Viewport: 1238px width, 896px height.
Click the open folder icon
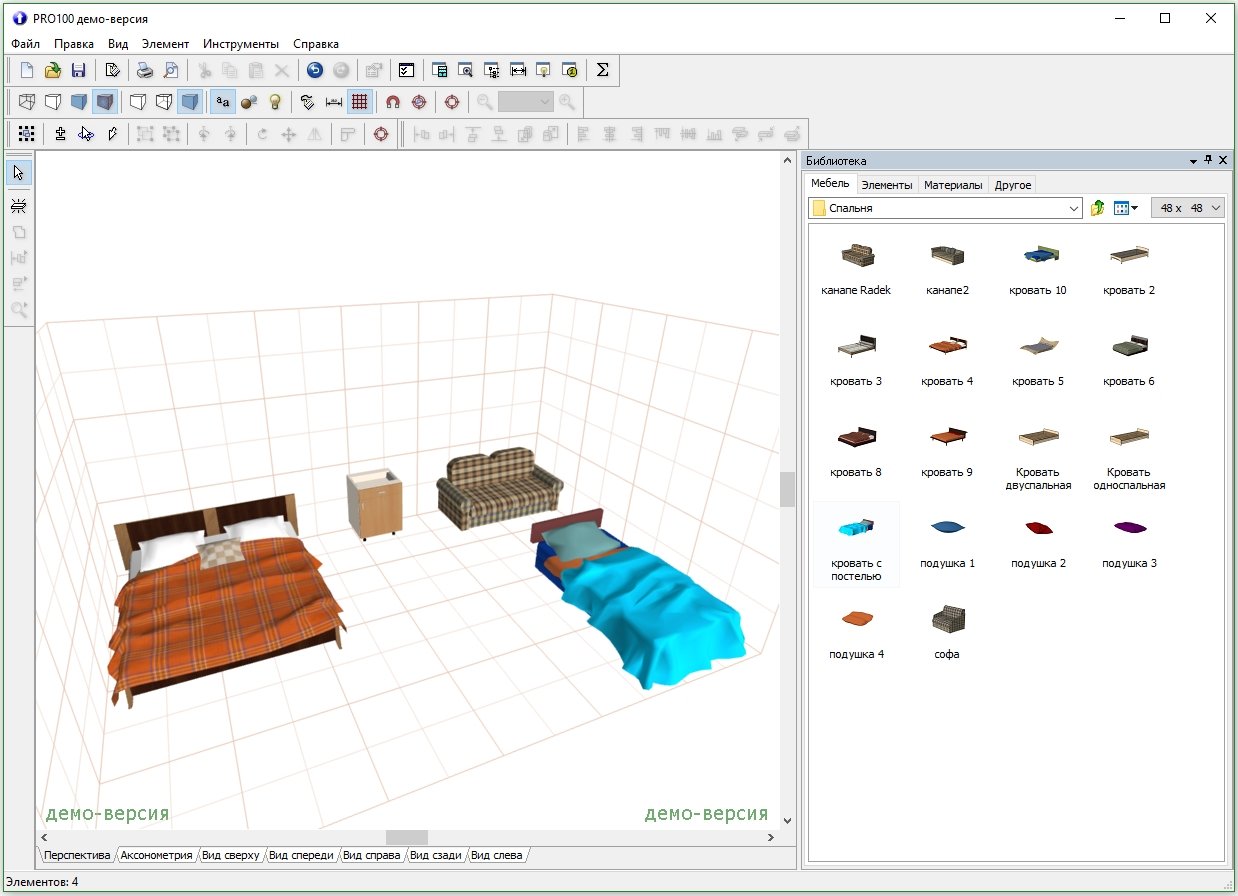[x=52, y=70]
